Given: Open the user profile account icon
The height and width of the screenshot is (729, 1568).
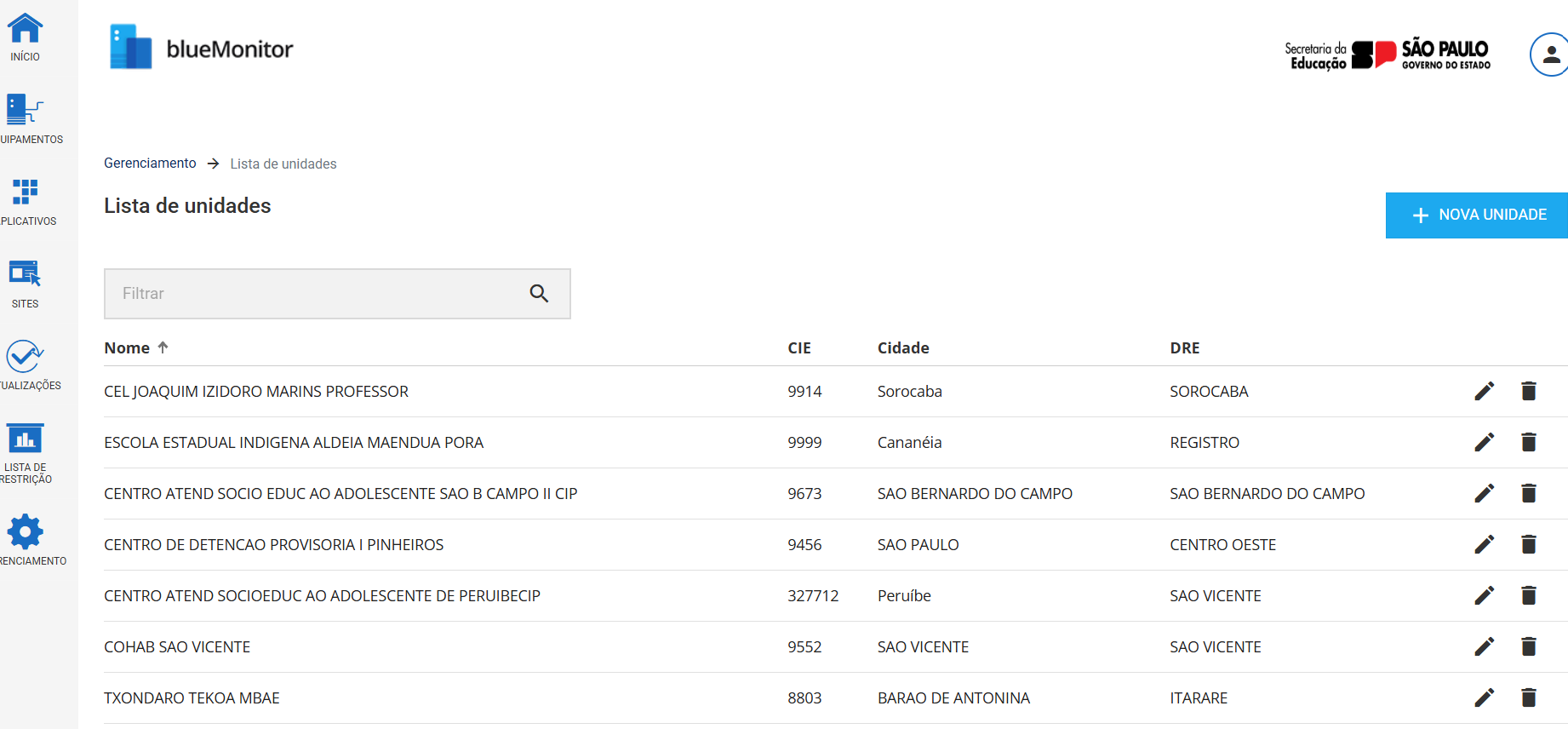Looking at the screenshot, I should pos(1550,55).
